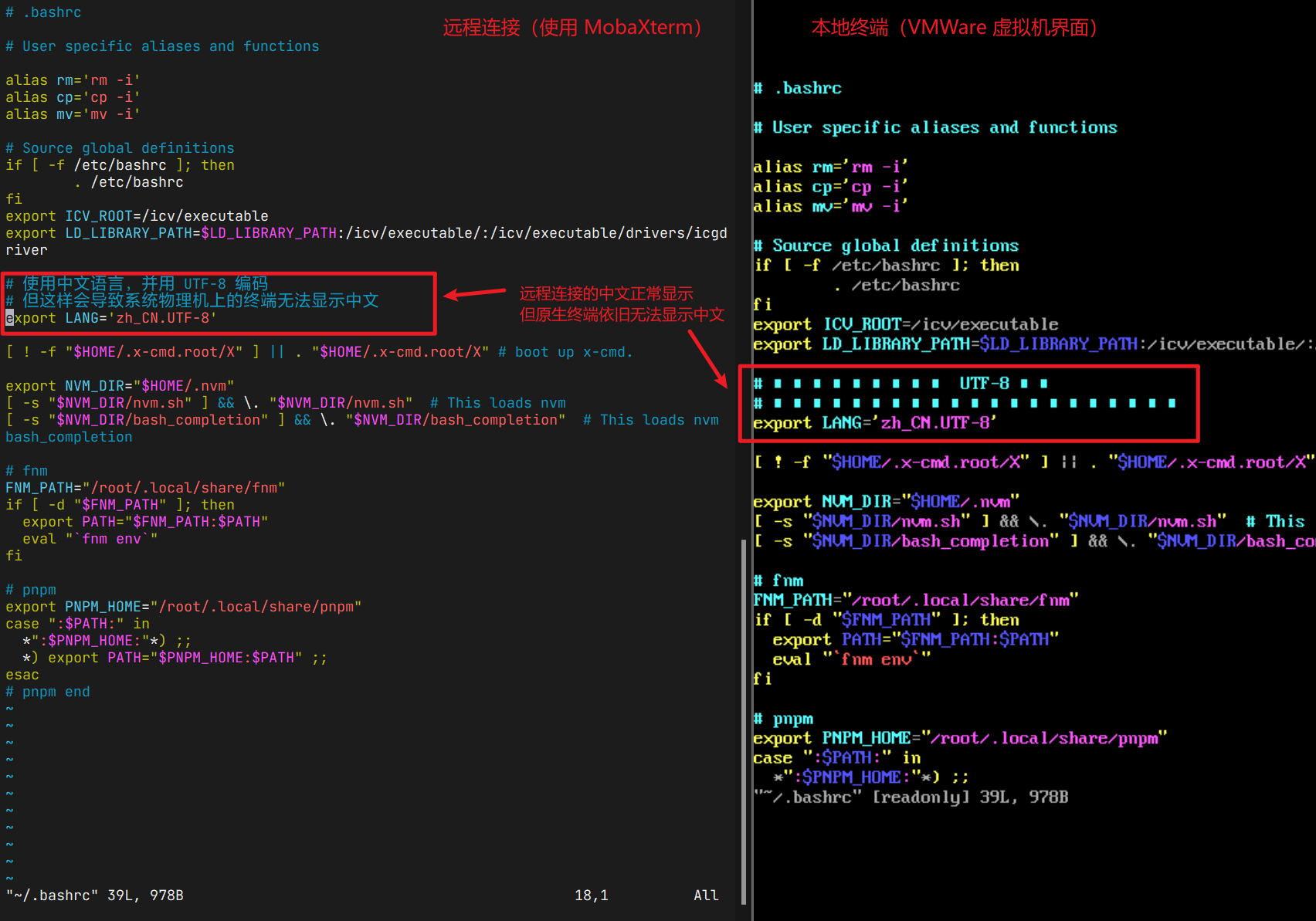The width and height of the screenshot is (1316, 921).
Task: Click '# pnpm' comment in MobaXterm pane
Action: (31, 590)
